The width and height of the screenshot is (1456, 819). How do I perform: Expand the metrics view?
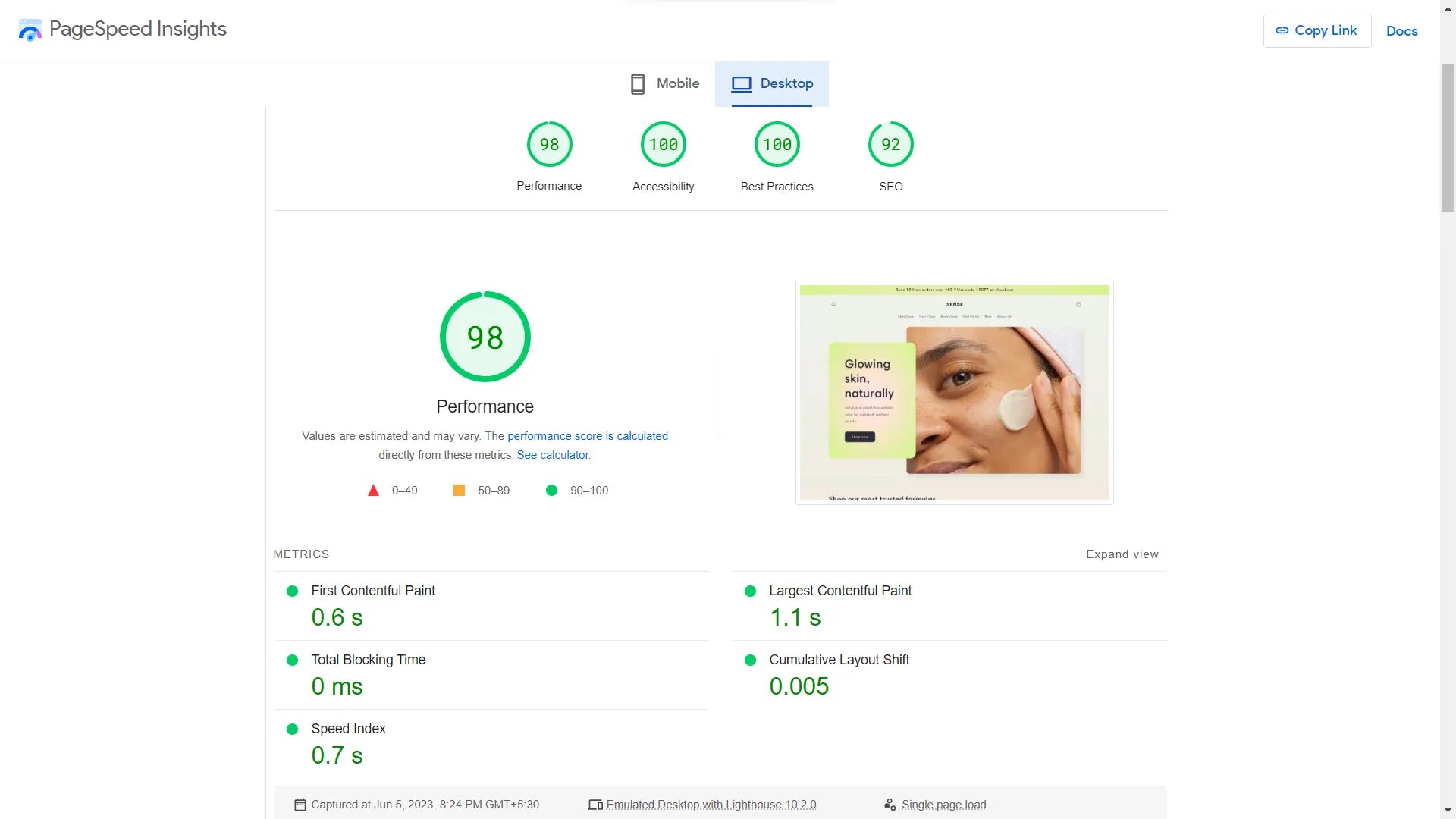(1122, 554)
